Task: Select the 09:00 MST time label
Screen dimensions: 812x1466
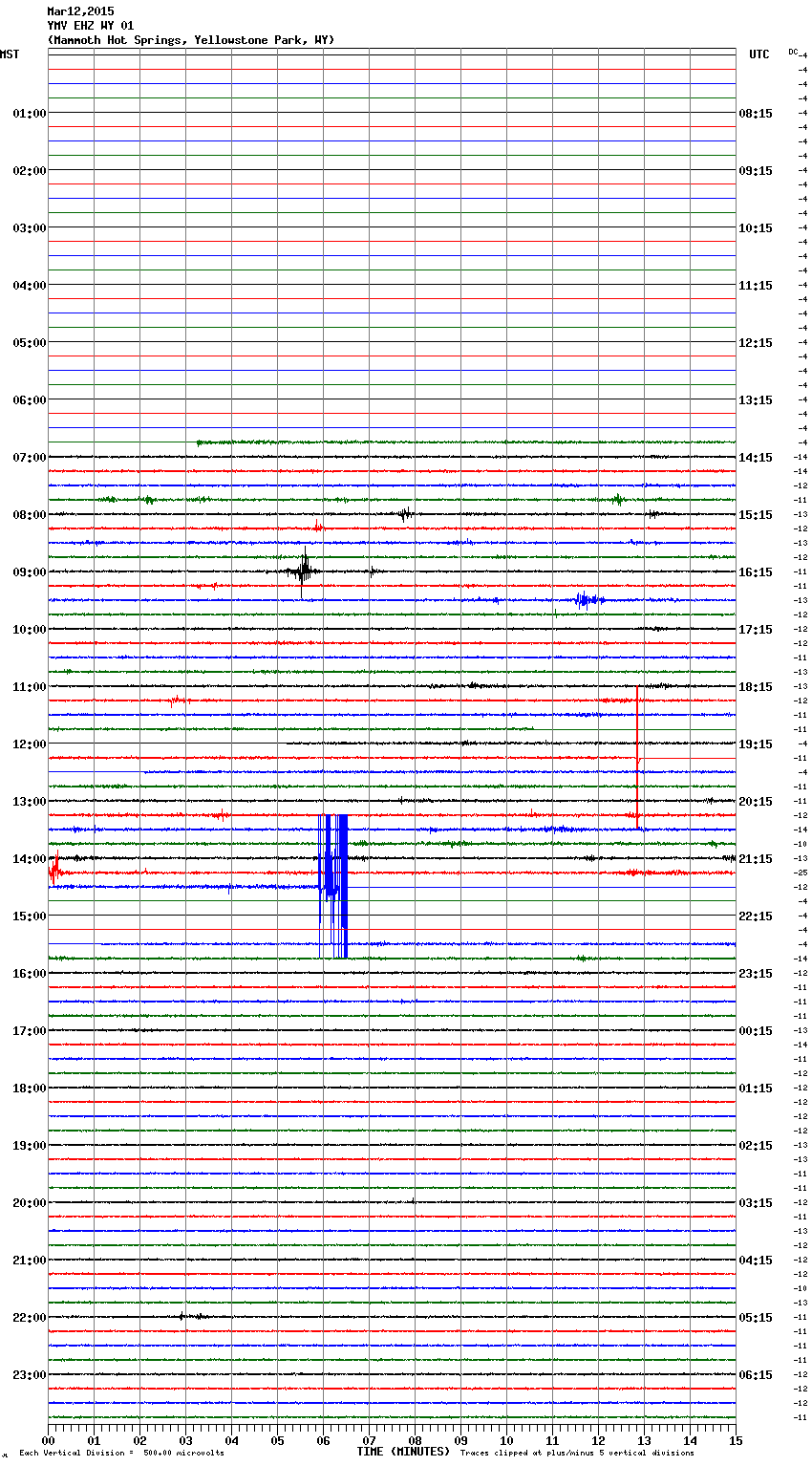Action: pos(30,572)
